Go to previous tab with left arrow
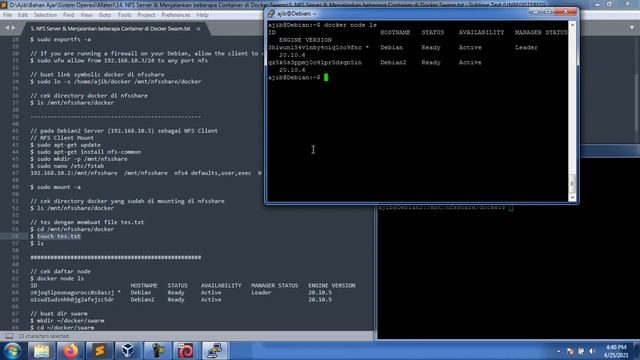 [7, 28]
